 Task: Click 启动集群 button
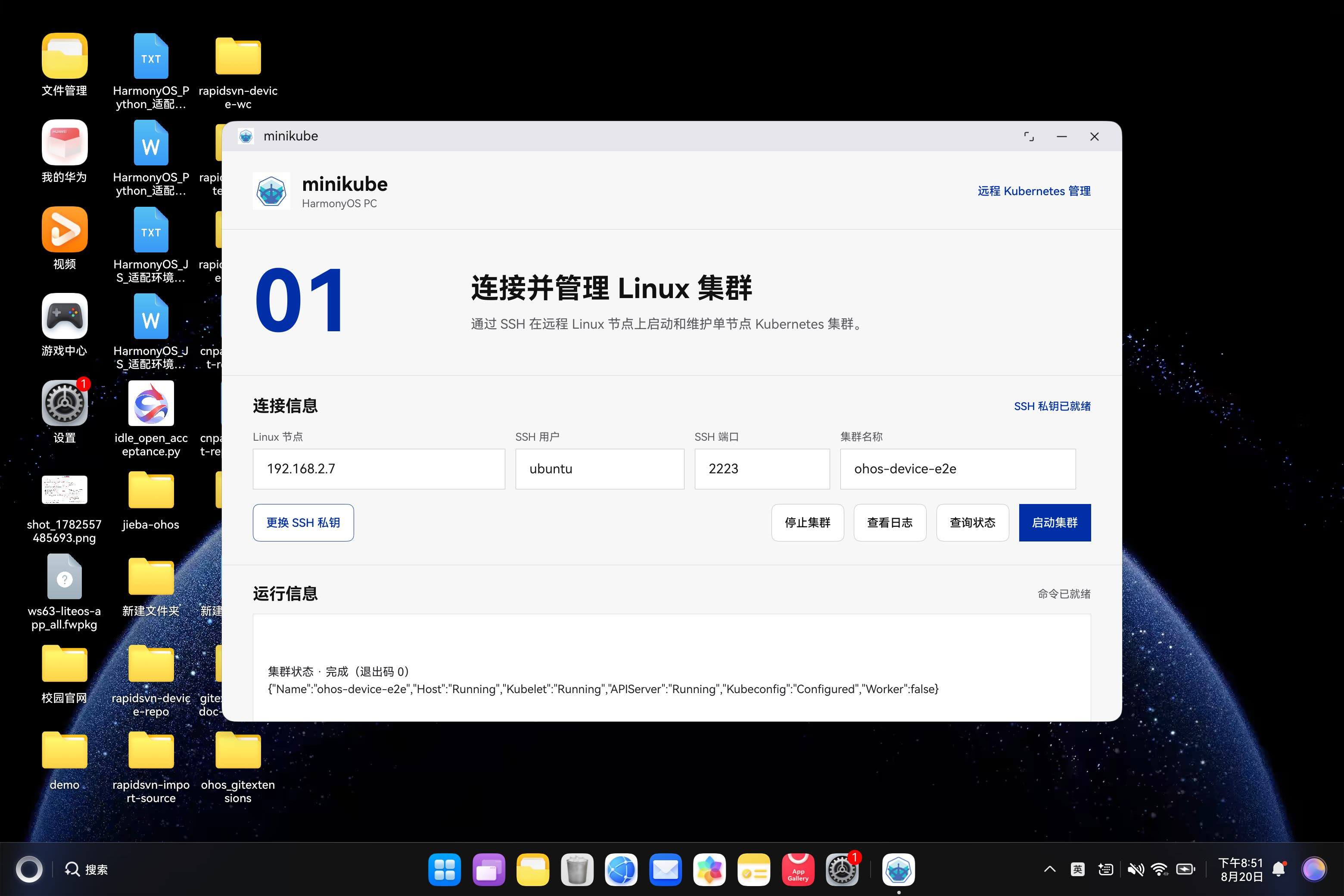[x=1055, y=523]
